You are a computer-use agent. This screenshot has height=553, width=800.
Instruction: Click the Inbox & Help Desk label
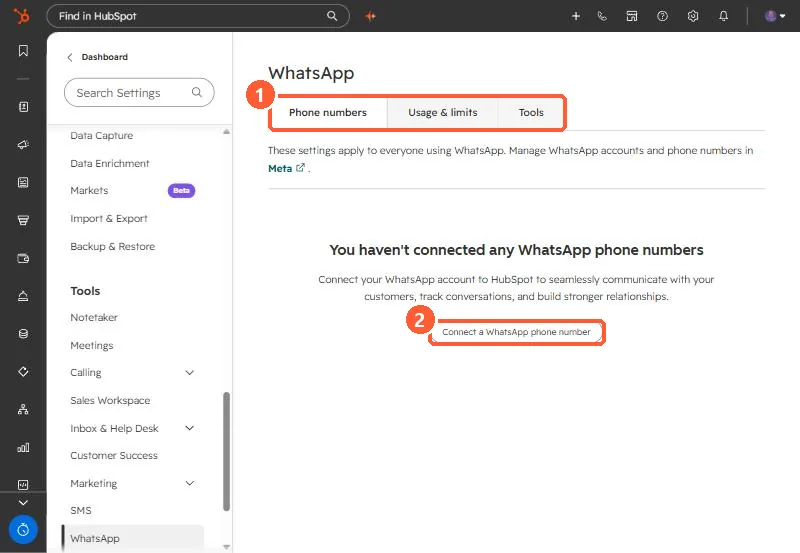[114, 428]
